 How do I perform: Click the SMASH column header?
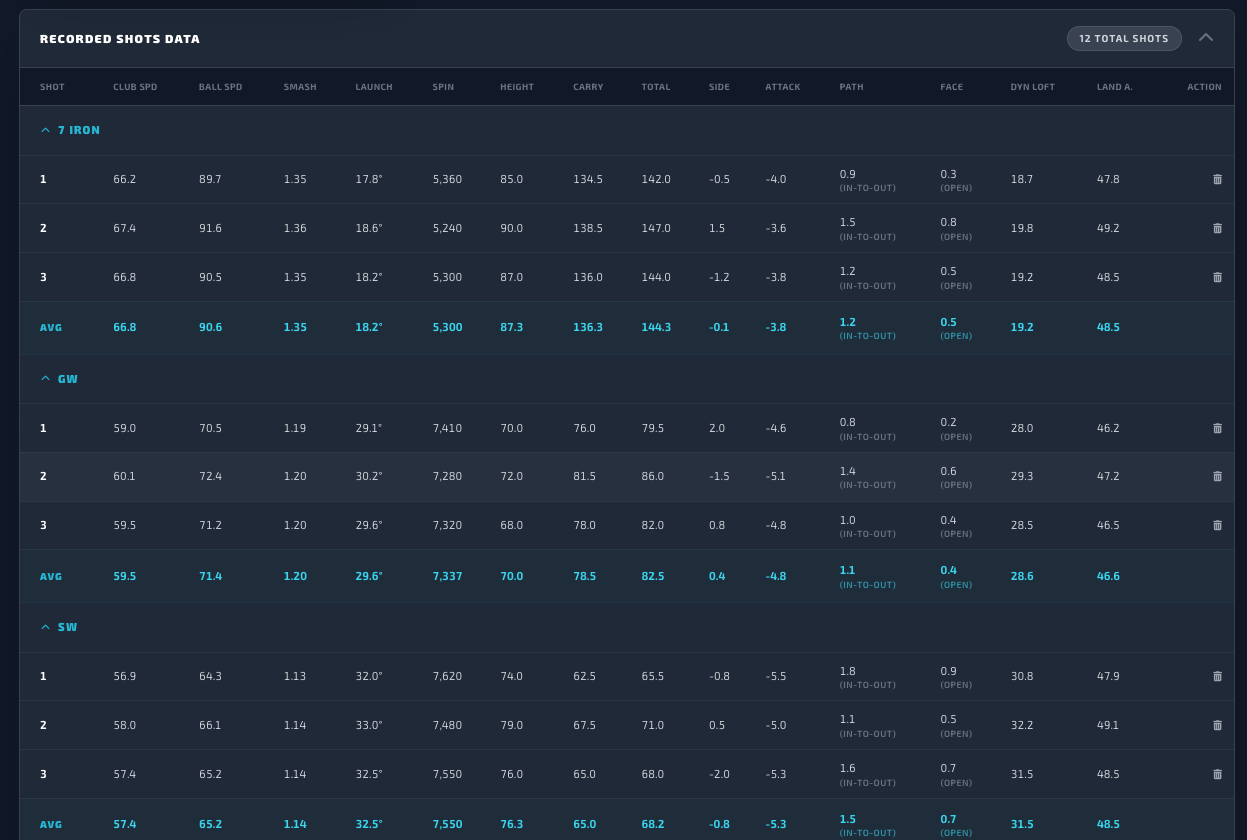300,87
